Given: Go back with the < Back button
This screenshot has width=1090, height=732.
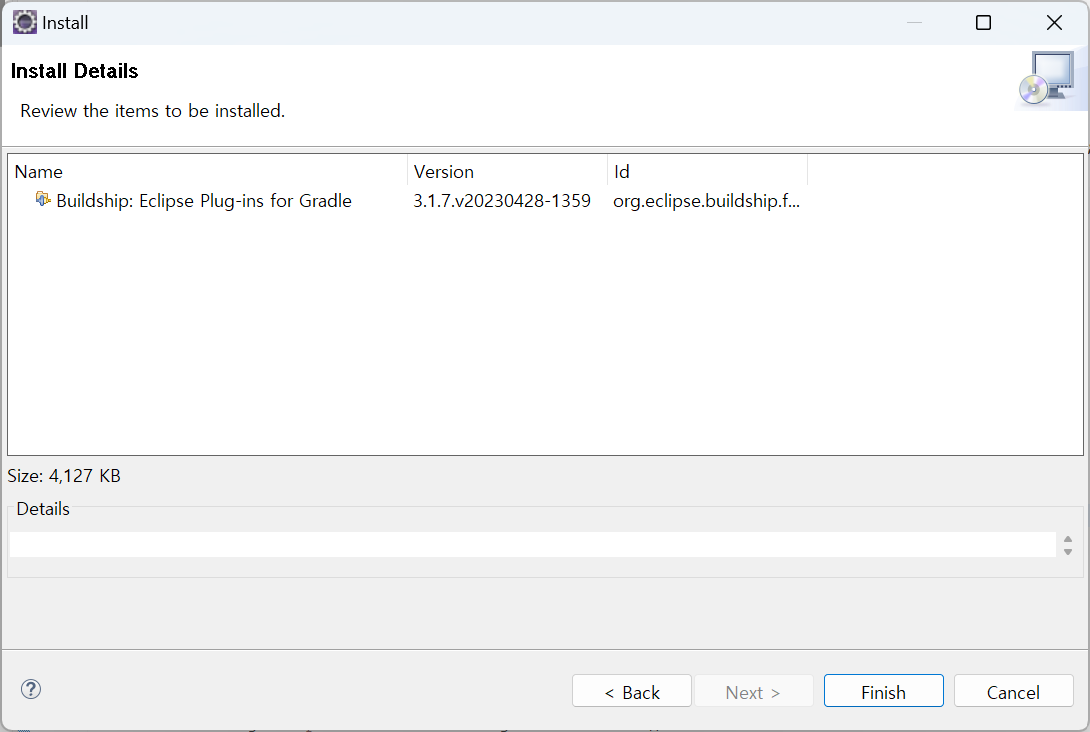Looking at the screenshot, I should coord(631,692).
